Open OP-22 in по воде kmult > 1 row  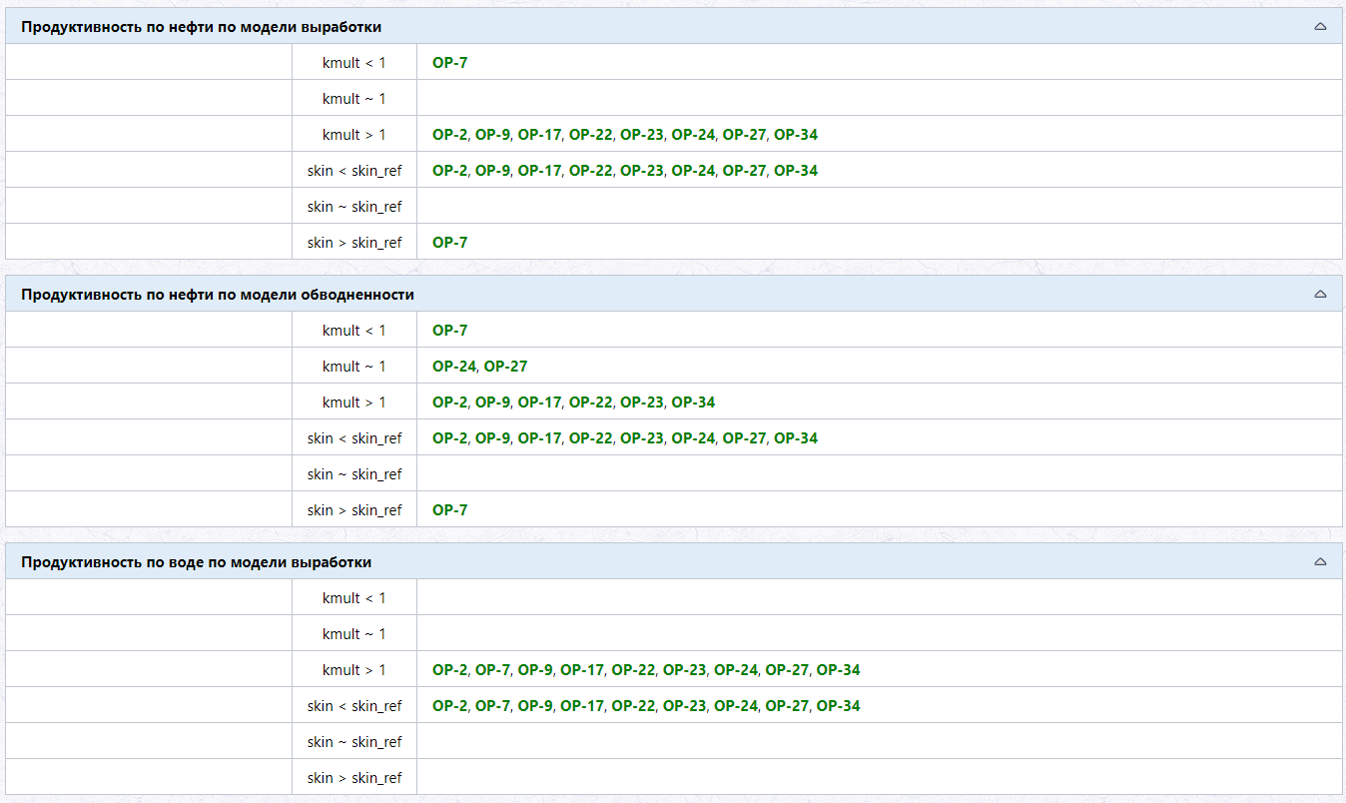click(633, 670)
